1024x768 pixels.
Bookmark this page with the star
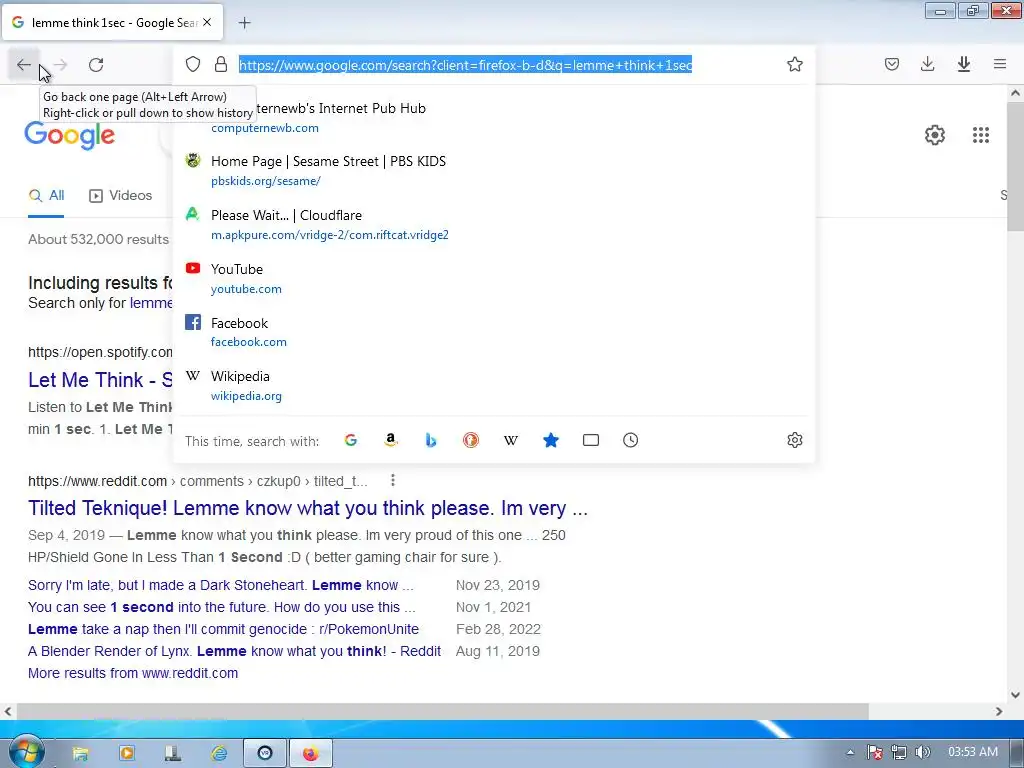[x=795, y=64]
